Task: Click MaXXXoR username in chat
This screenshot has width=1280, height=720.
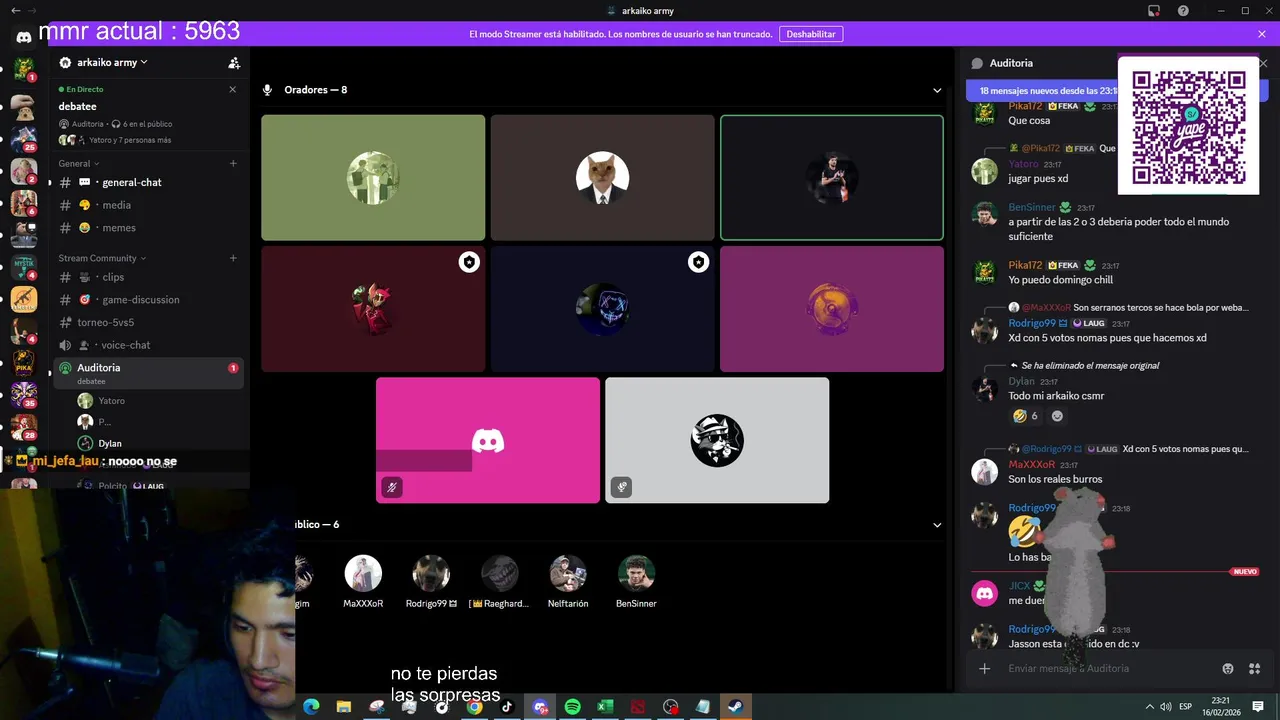Action: click(x=1031, y=465)
